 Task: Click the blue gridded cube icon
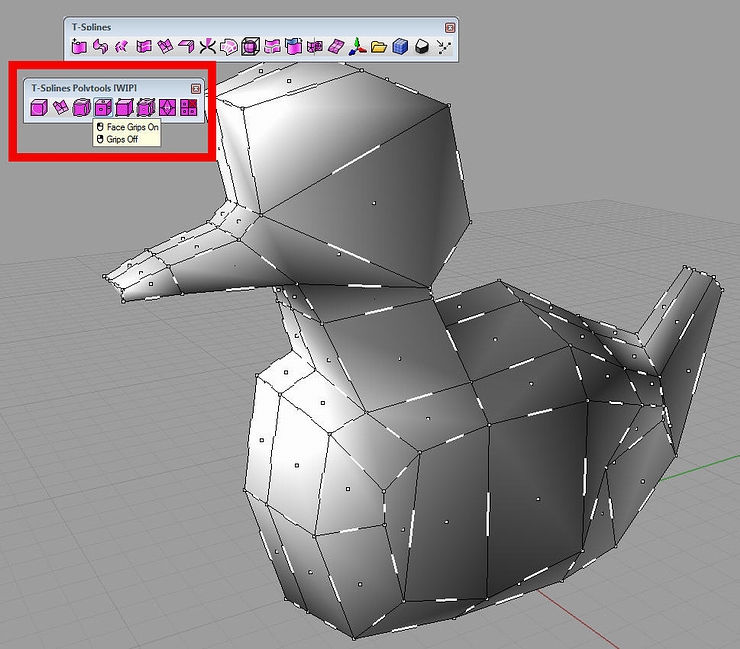[x=400, y=47]
